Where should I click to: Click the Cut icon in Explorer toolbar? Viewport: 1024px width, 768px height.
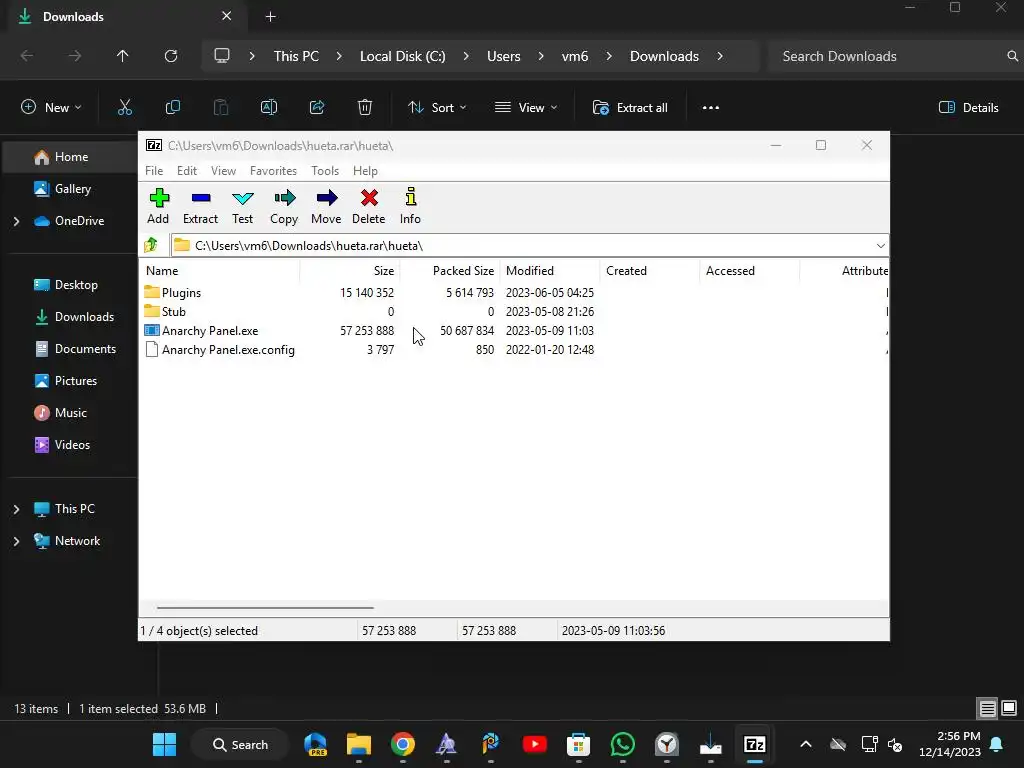pyautogui.click(x=125, y=107)
